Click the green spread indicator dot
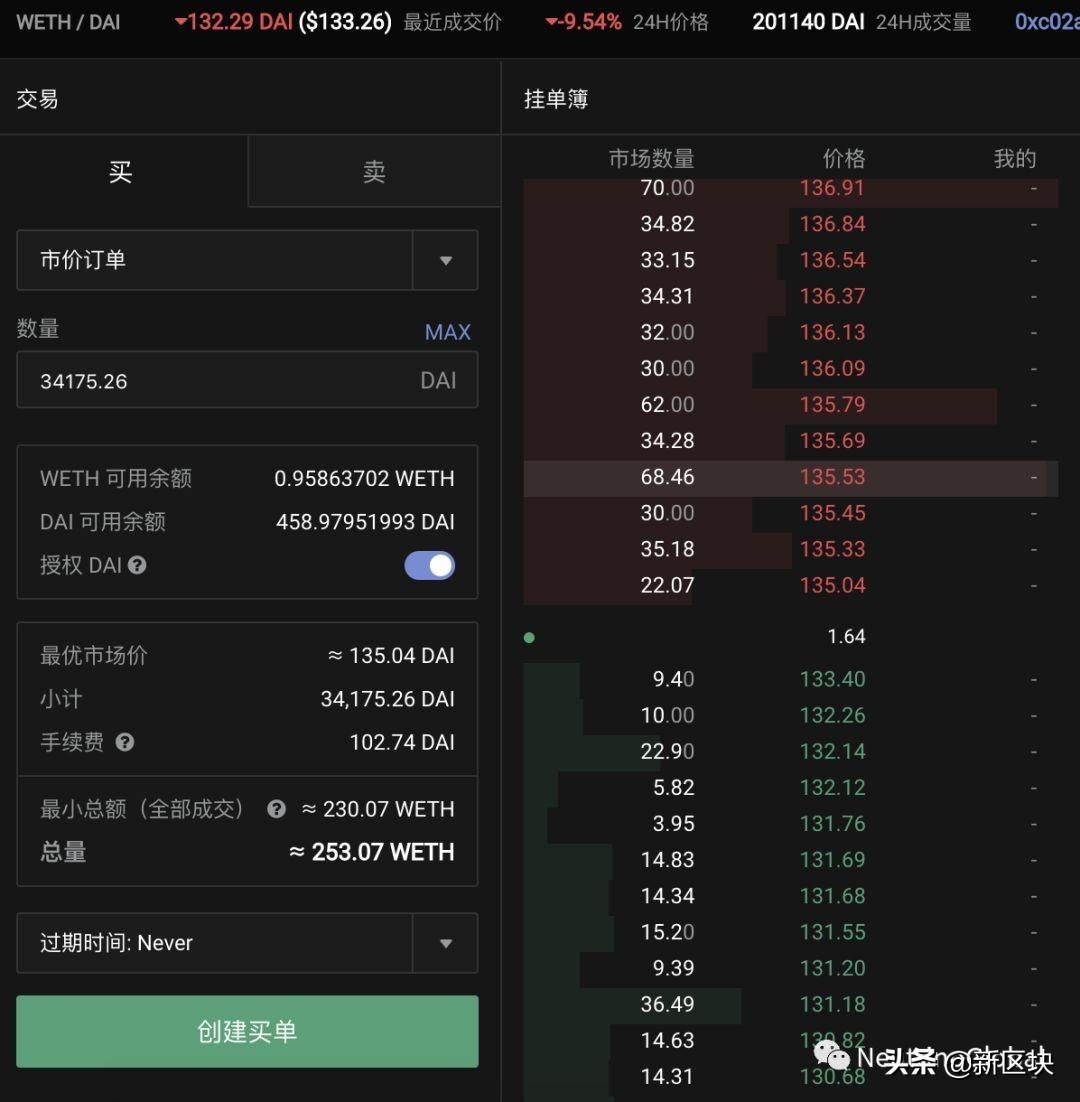 point(529,637)
